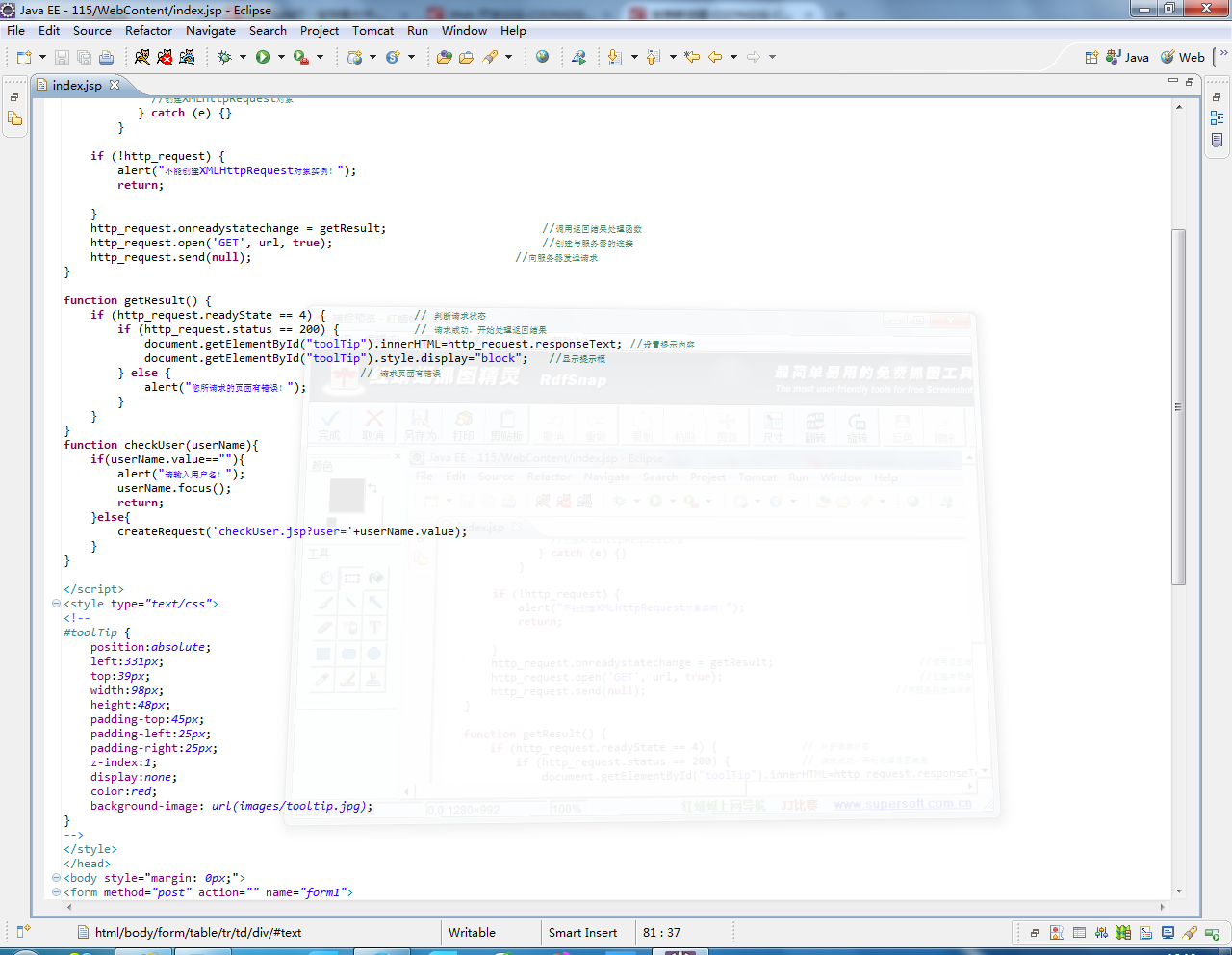This screenshot has width=1232, height=955.
Task: Stop Tomcat using the red-cross cat icon
Action: [x=165, y=57]
